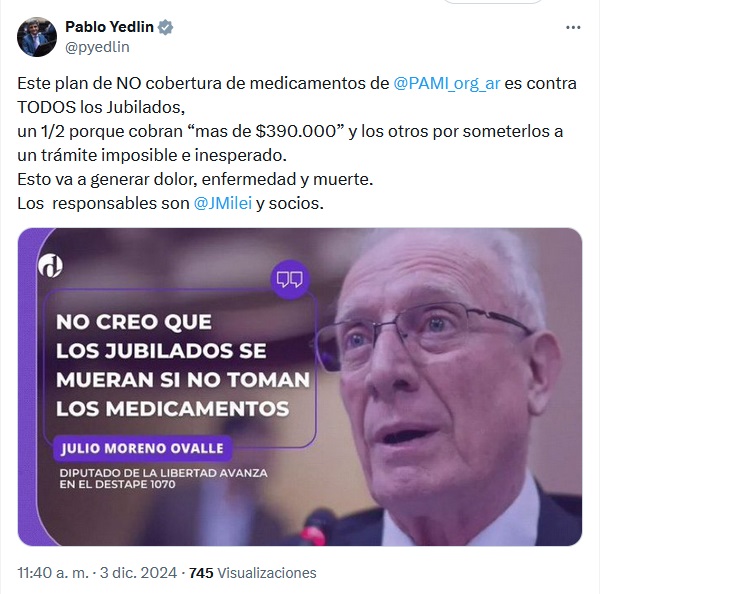Click the verified badge beside Pablo Yedlin
Screen dimensions: 732x594
coord(165,27)
